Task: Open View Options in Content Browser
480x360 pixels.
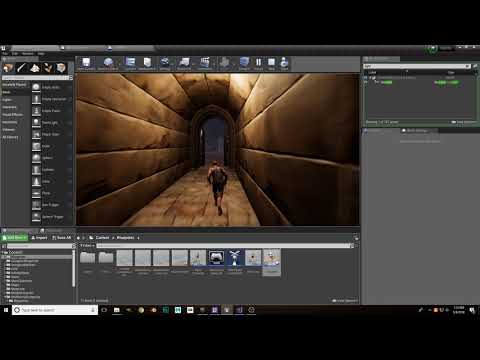Action: point(345,301)
